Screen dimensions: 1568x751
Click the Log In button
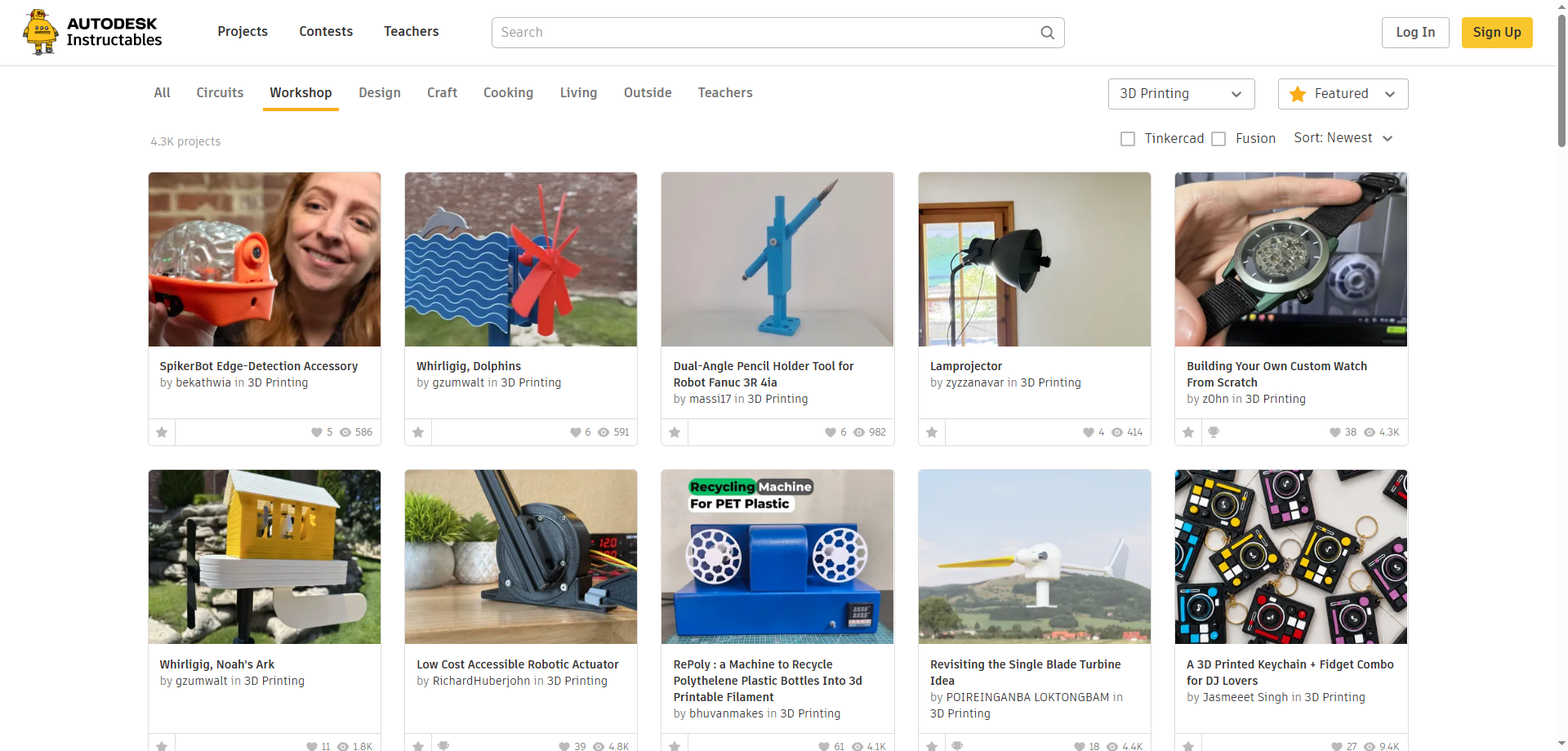1415,33
